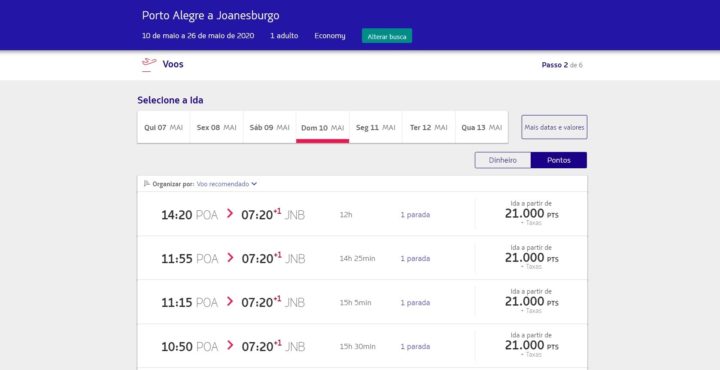Click the airplane icon next to Voos
The height and width of the screenshot is (370, 720).
pyautogui.click(x=149, y=64)
